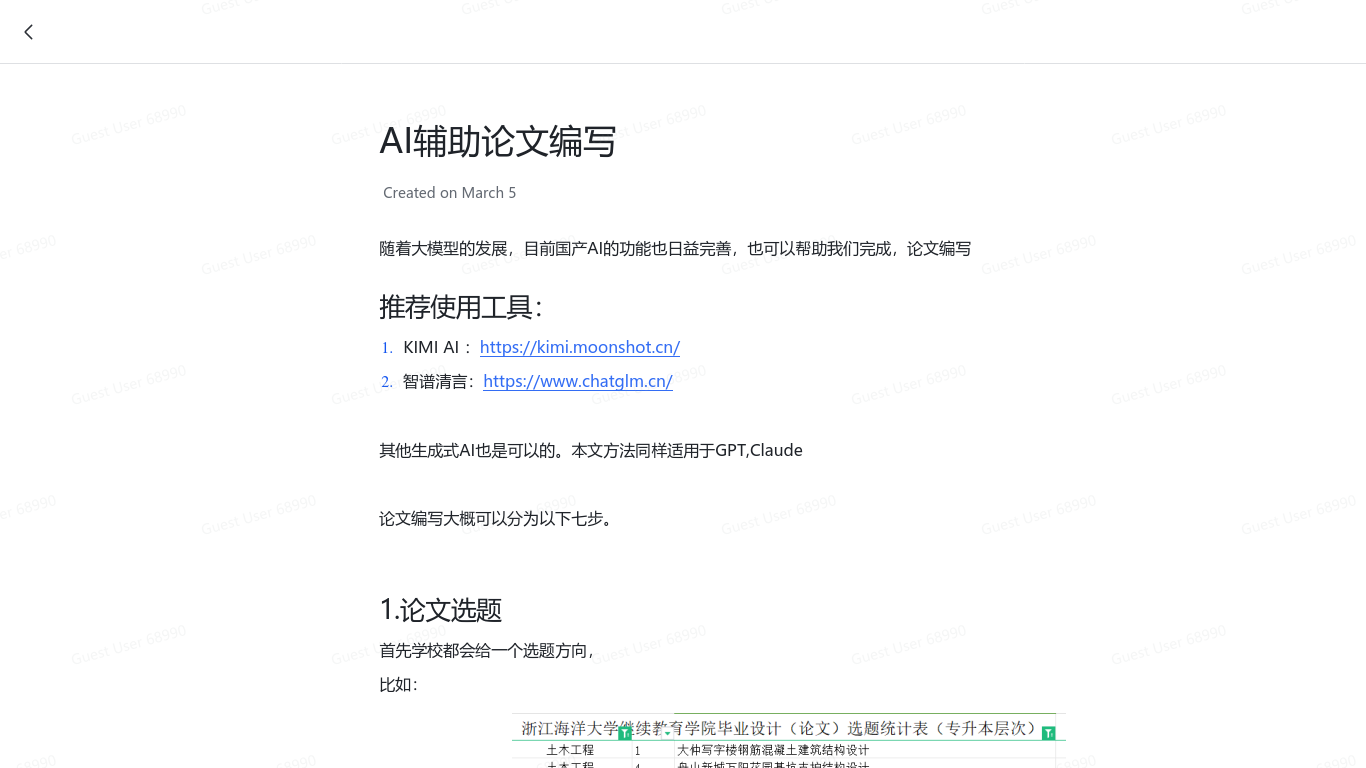Click the document title AI辅助论文编写
1366x768 pixels.
(498, 142)
